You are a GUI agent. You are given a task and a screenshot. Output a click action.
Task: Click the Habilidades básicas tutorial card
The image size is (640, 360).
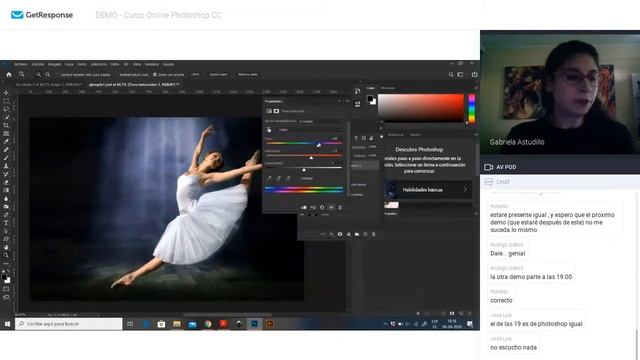[x=429, y=189]
